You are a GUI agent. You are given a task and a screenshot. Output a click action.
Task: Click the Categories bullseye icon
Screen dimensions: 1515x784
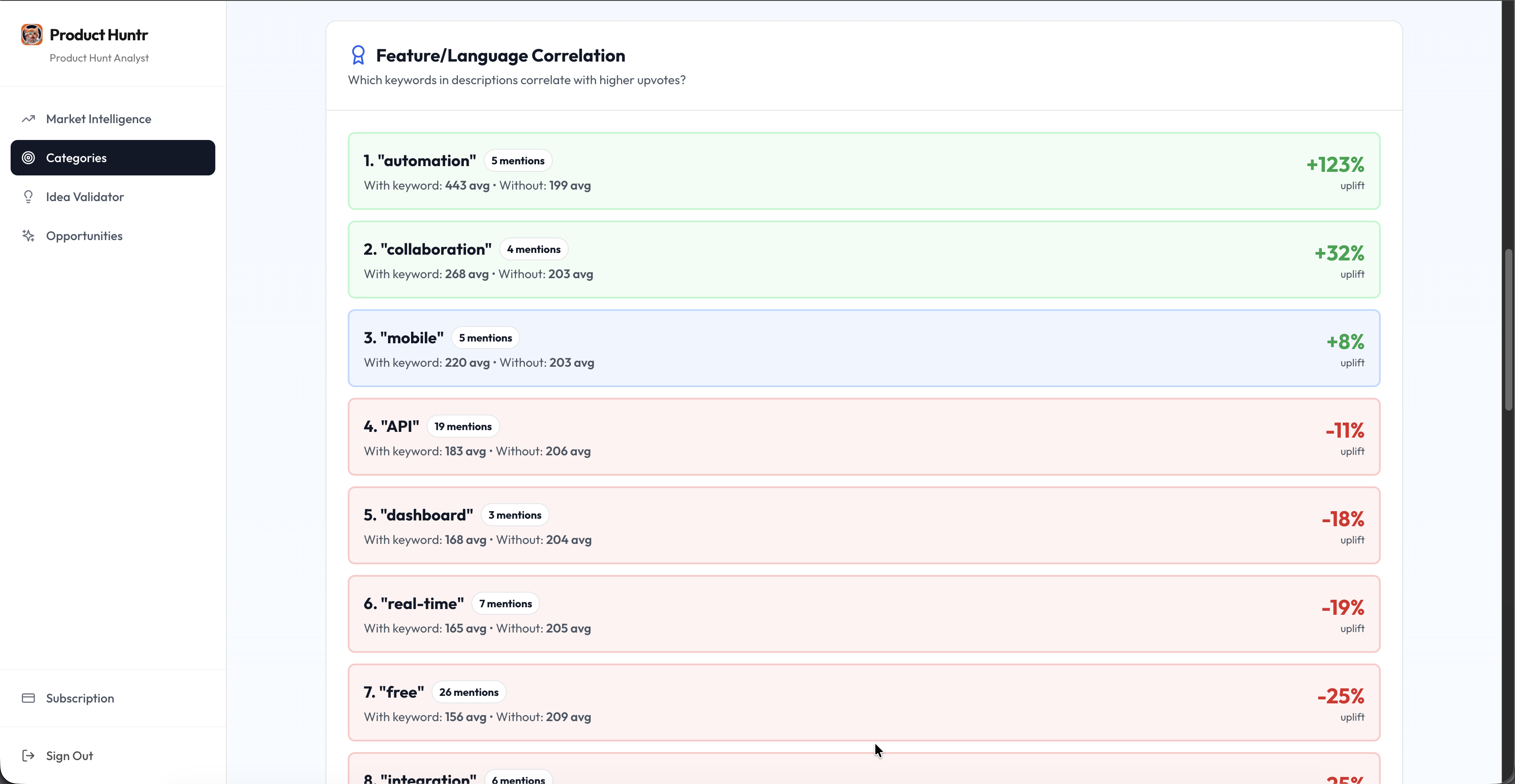[27, 158]
